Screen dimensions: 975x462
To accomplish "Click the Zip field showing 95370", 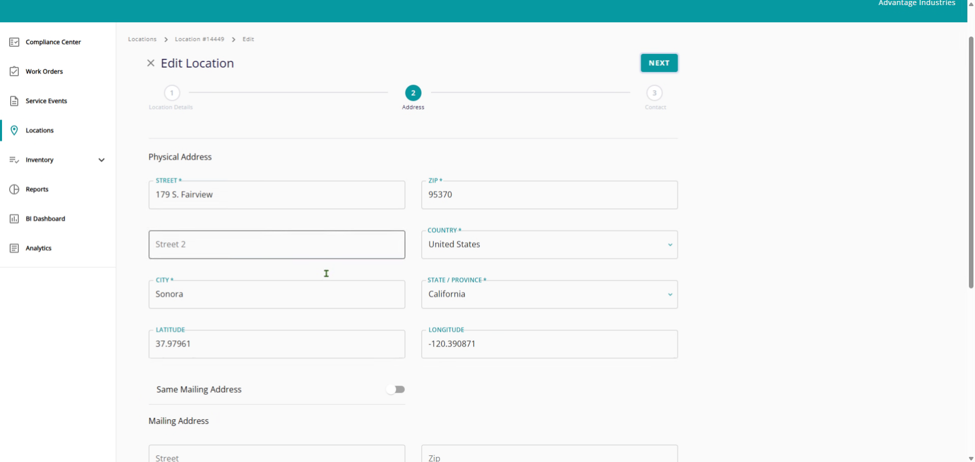I will click(x=550, y=195).
